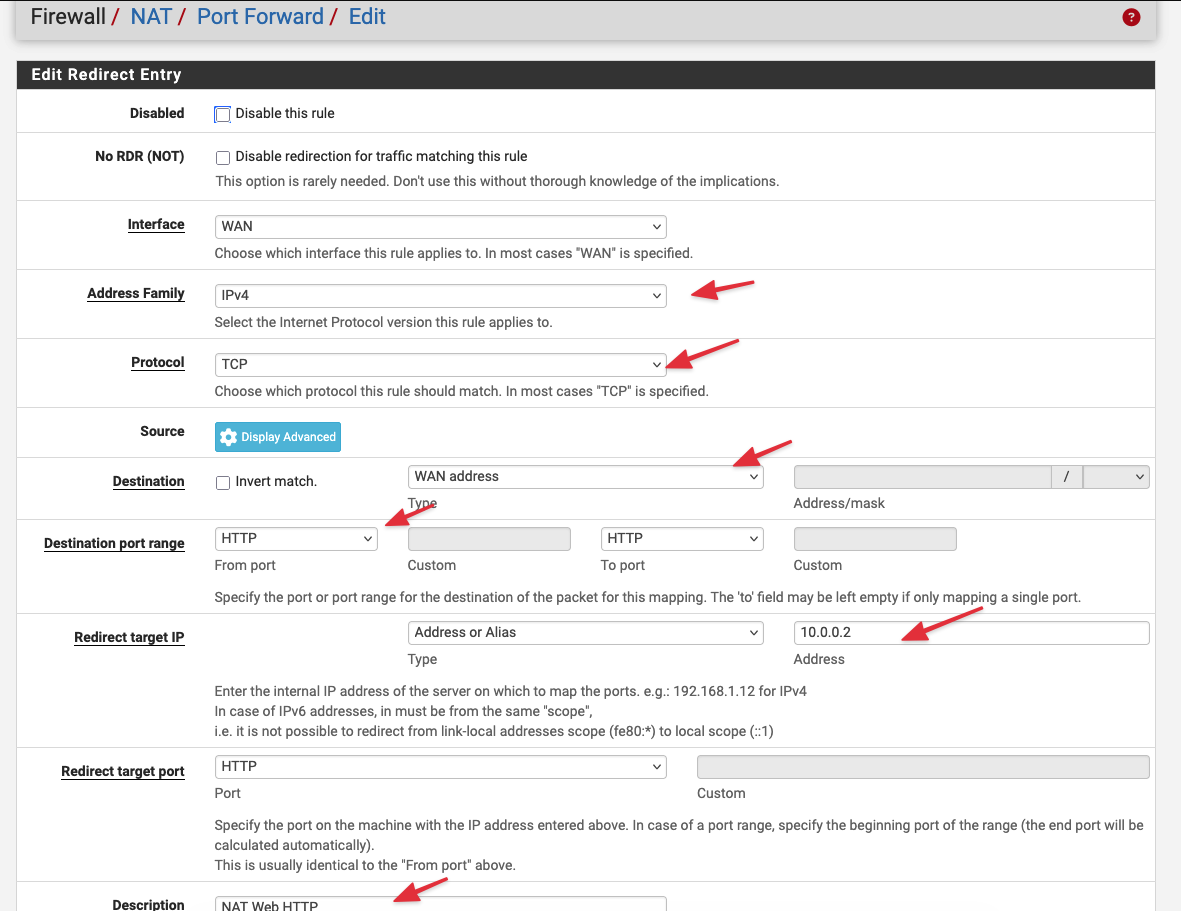Click the Display Advanced source button
The image size is (1181, 911).
[278, 437]
